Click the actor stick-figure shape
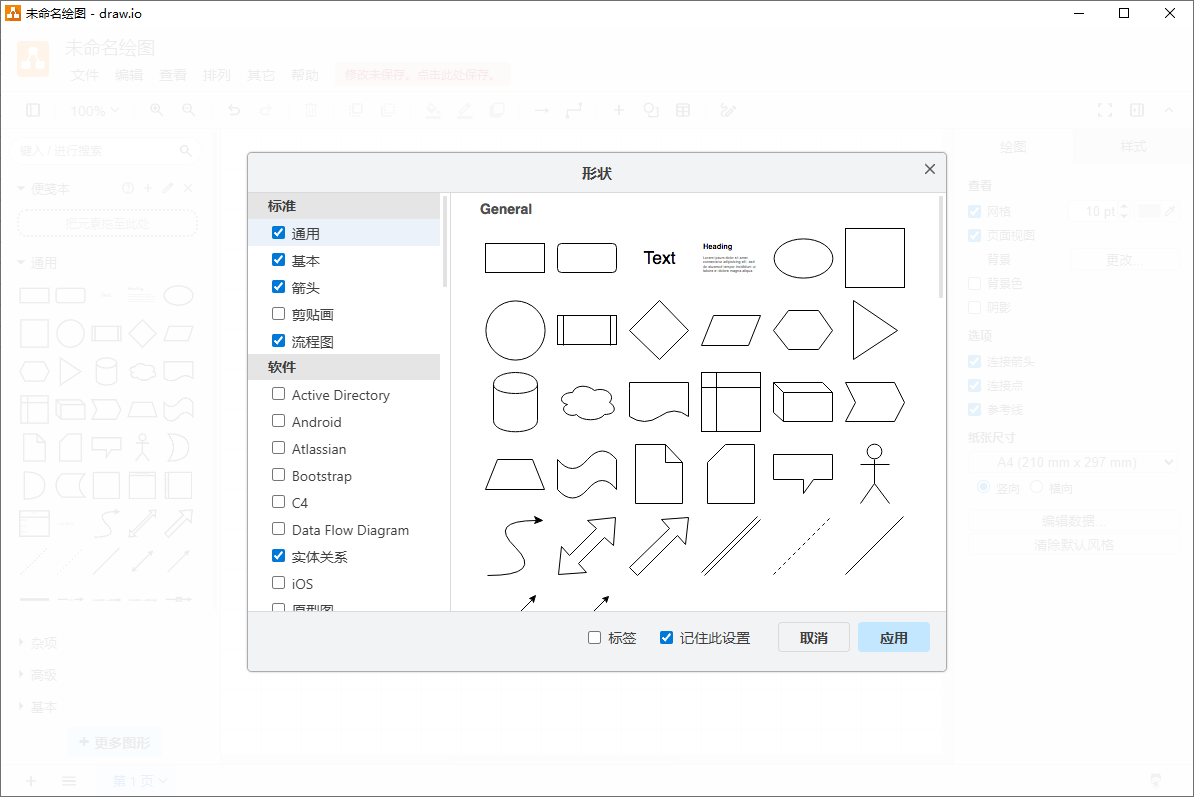1194x797 pixels. click(875, 474)
